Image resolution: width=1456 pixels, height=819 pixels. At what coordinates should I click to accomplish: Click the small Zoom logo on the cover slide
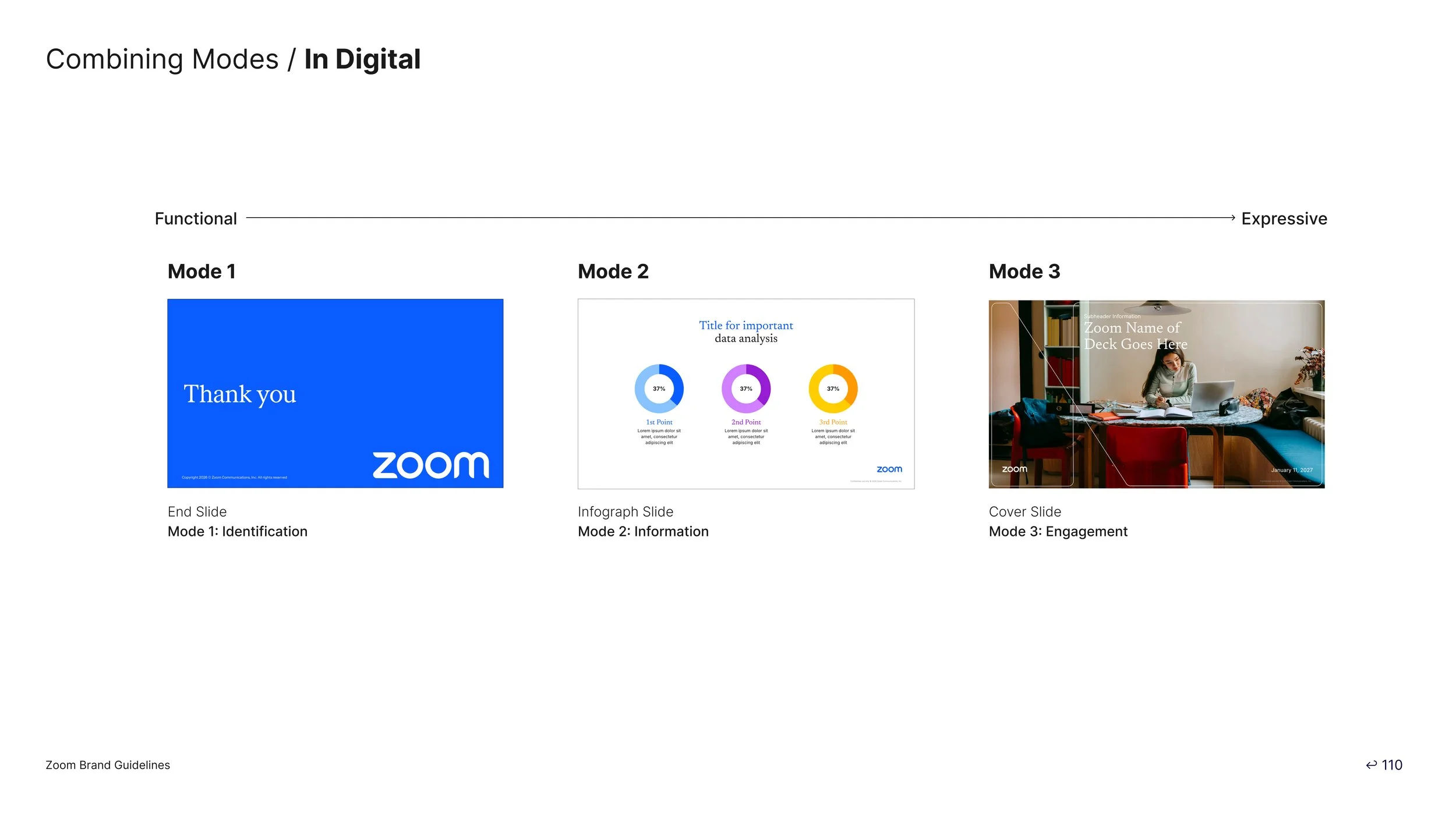tap(1015, 469)
